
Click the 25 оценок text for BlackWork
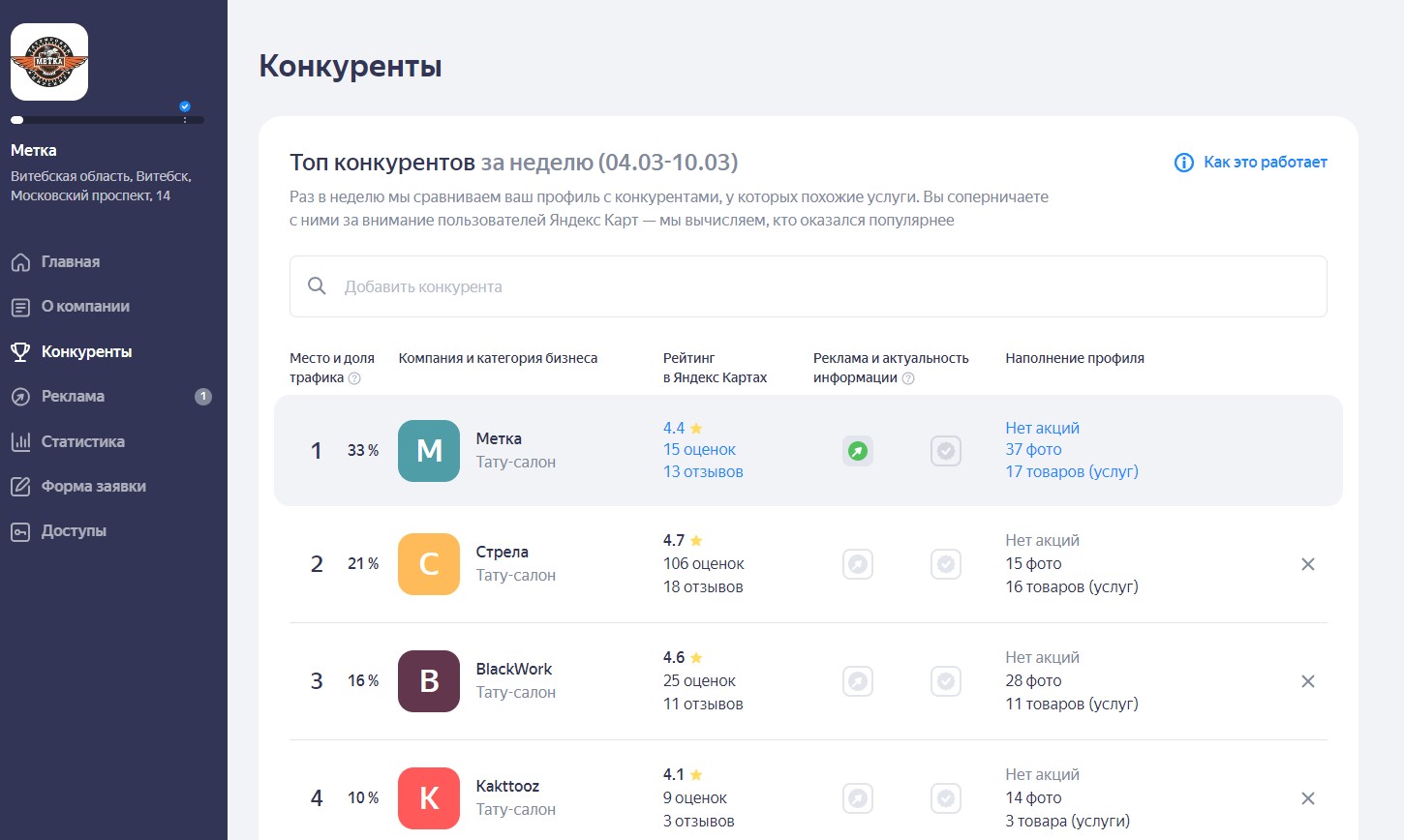(x=699, y=681)
